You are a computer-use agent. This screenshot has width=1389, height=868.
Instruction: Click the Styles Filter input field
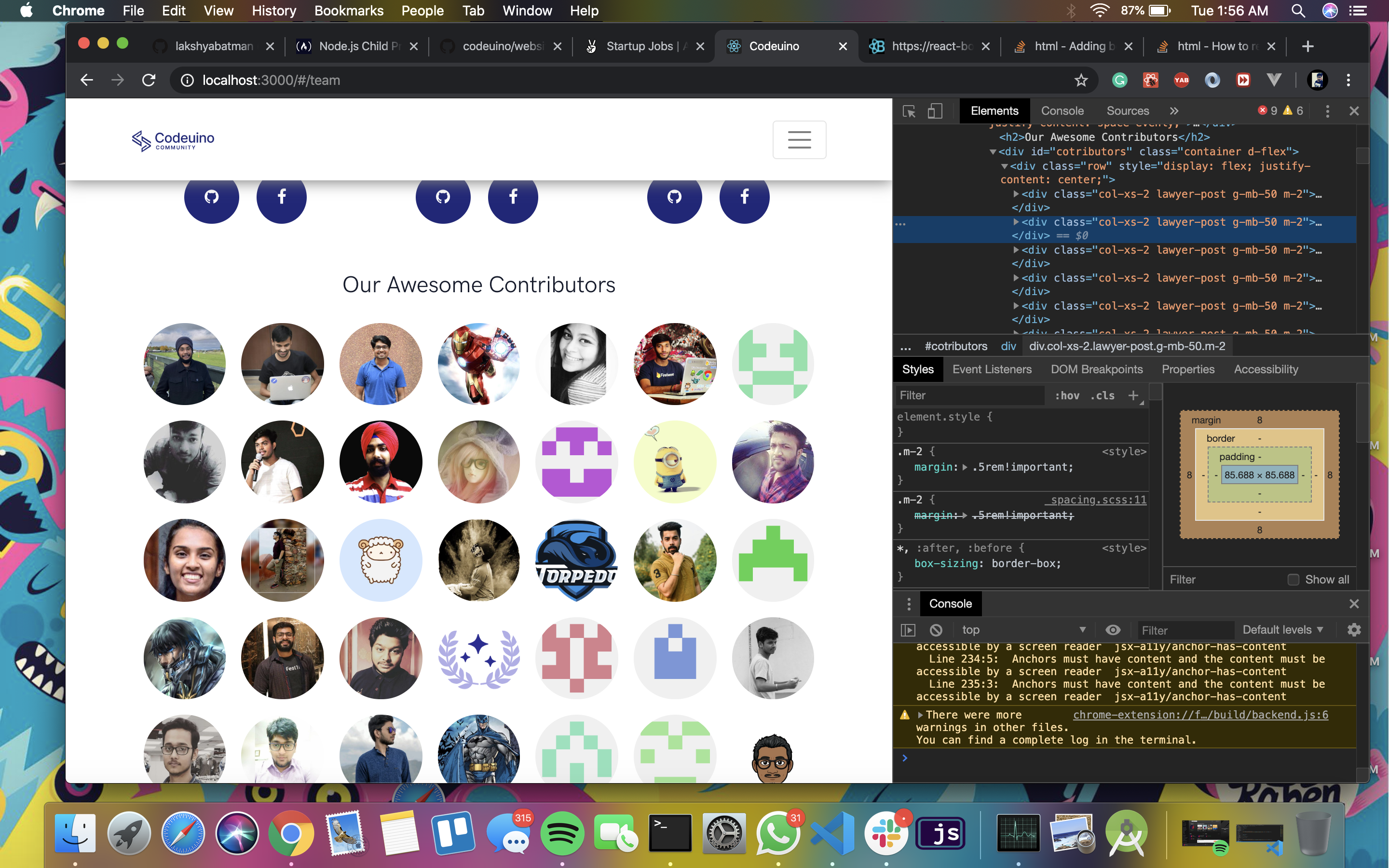click(x=970, y=395)
